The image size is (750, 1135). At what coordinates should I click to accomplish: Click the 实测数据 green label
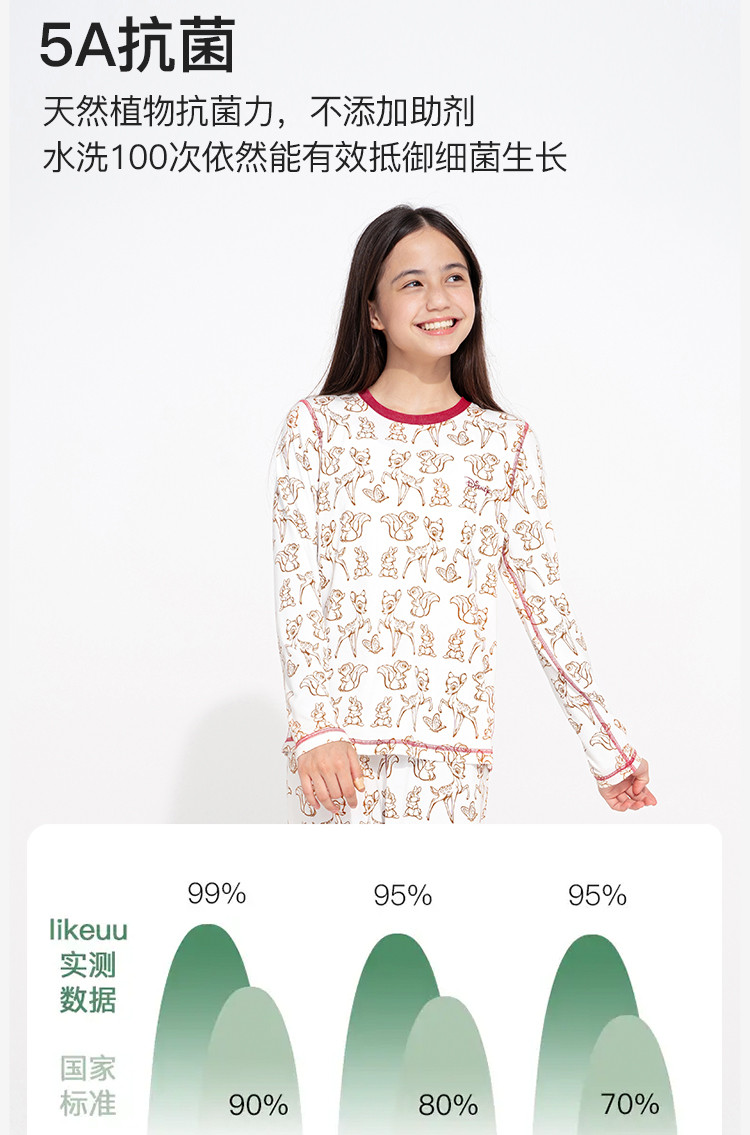tap(88, 982)
